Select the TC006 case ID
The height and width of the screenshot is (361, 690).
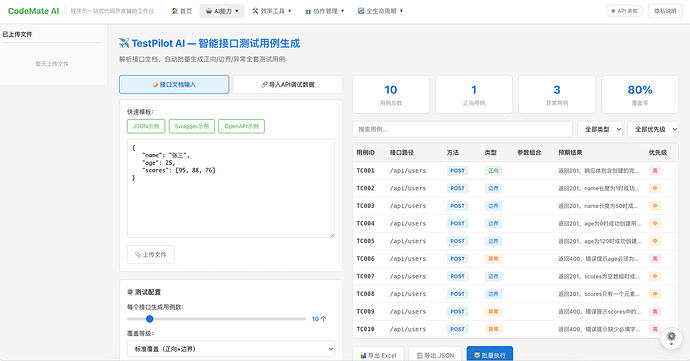click(x=365, y=258)
